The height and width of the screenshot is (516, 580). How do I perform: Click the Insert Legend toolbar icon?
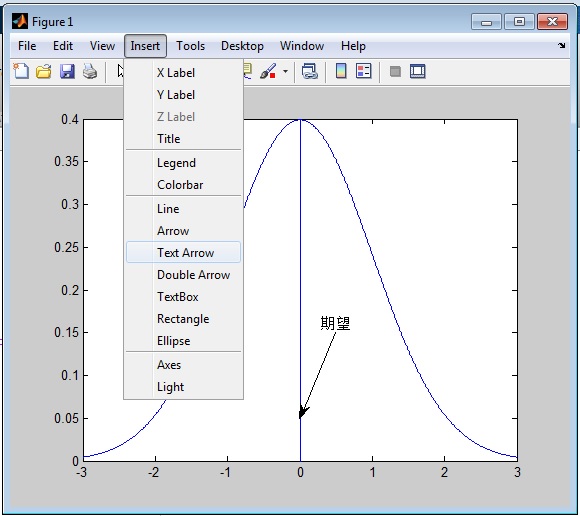[x=364, y=71]
